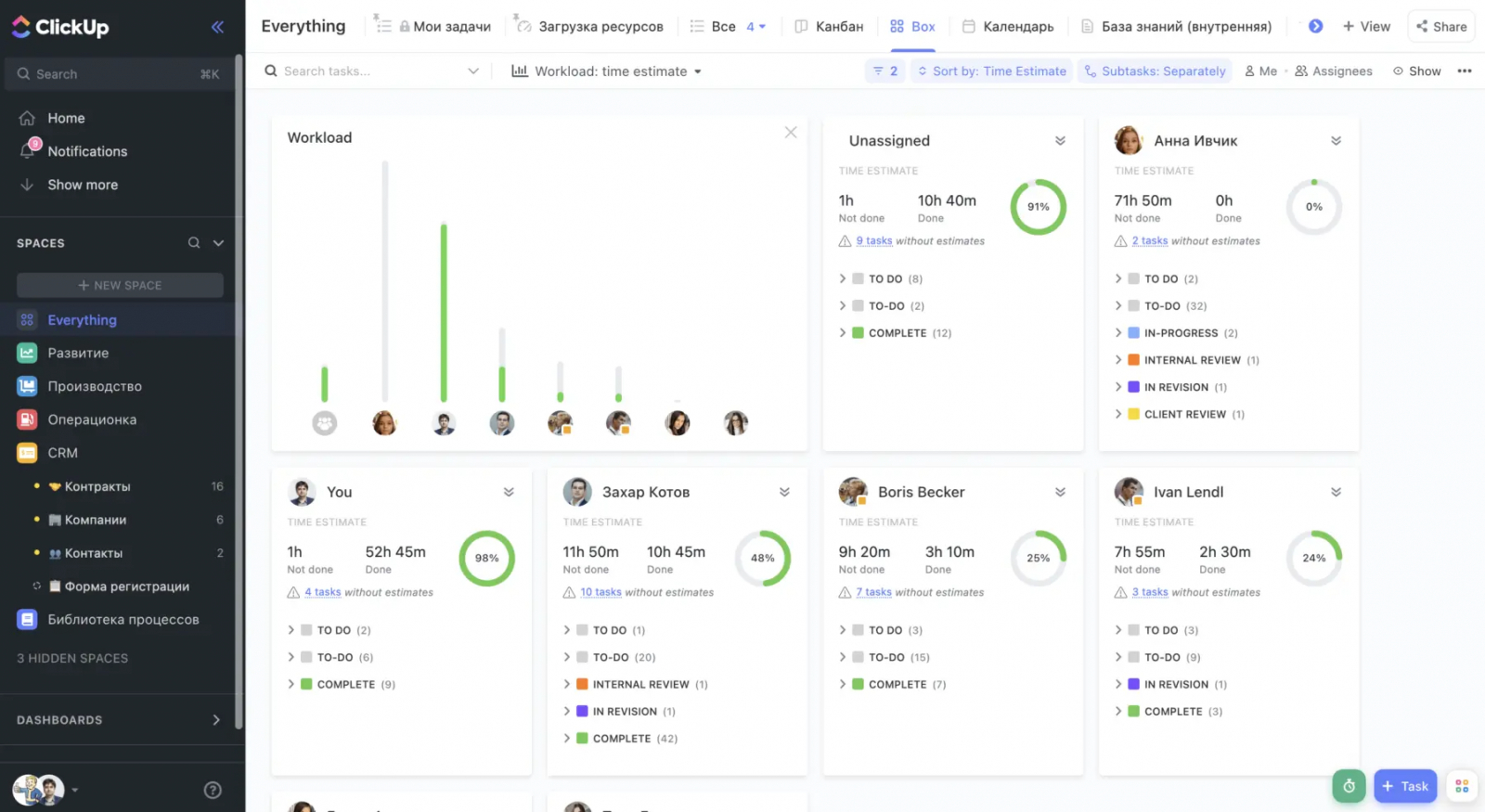Open the apps grid icon at the bottom right
This screenshot has height=812, width=1485.
[x=1462, y=786]
